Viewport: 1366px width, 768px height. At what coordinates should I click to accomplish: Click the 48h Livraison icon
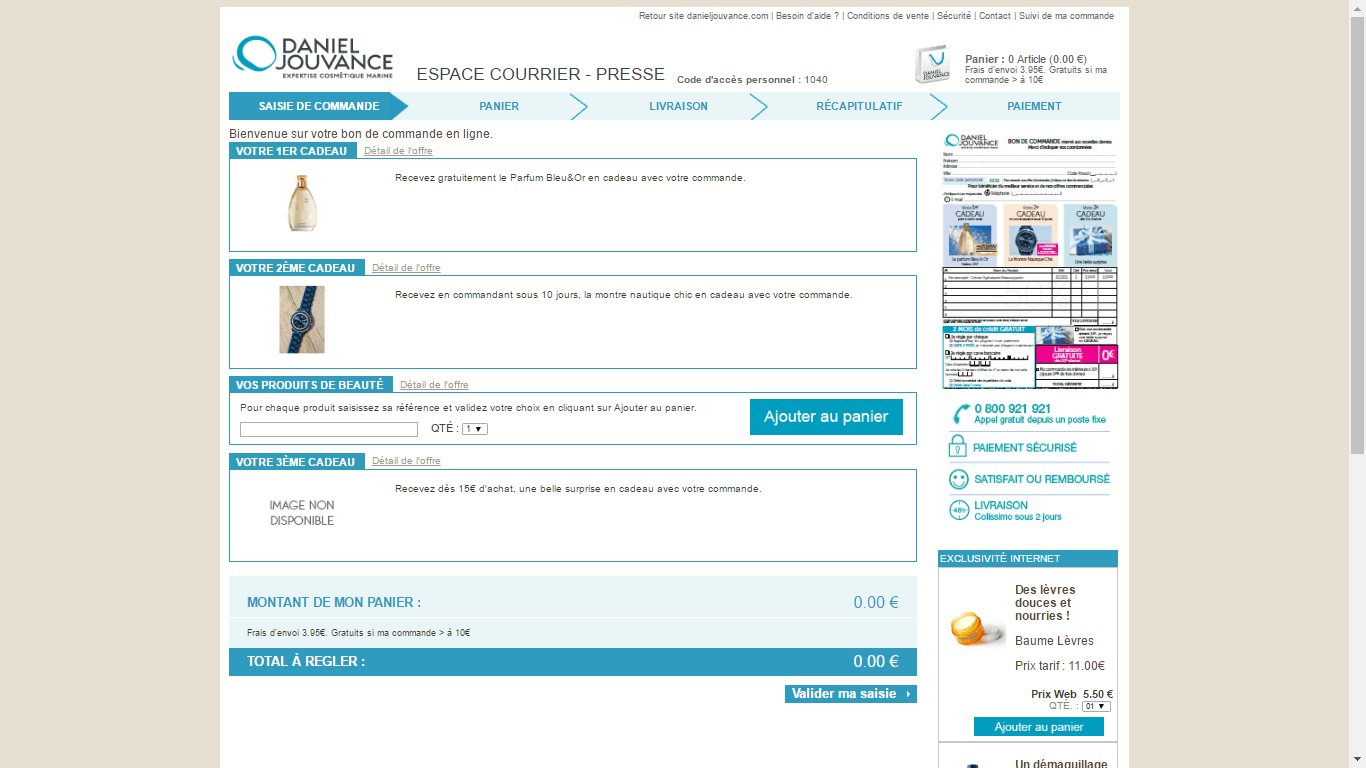coord(958,510)
